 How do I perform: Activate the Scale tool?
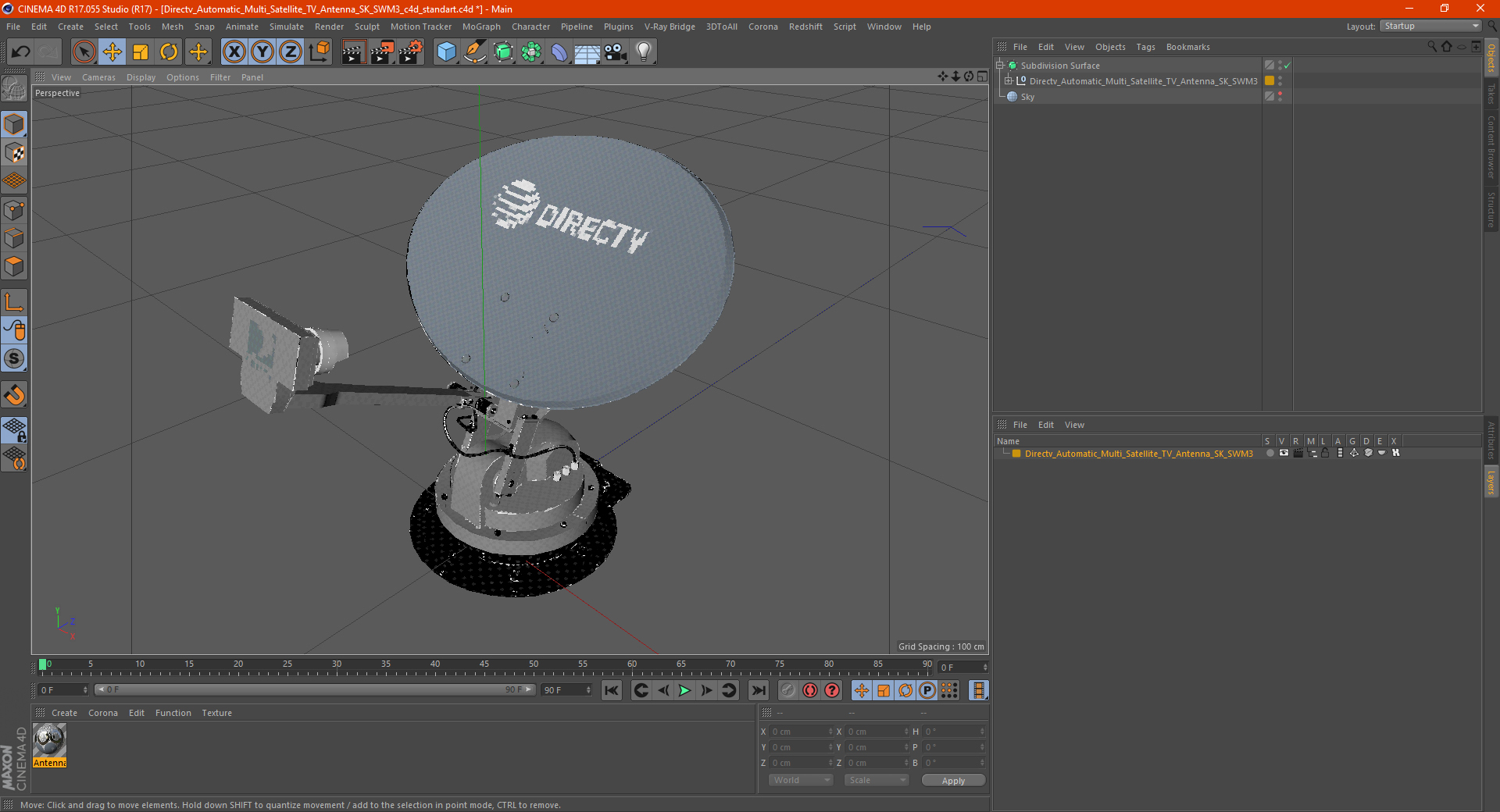tap(141, 52)
